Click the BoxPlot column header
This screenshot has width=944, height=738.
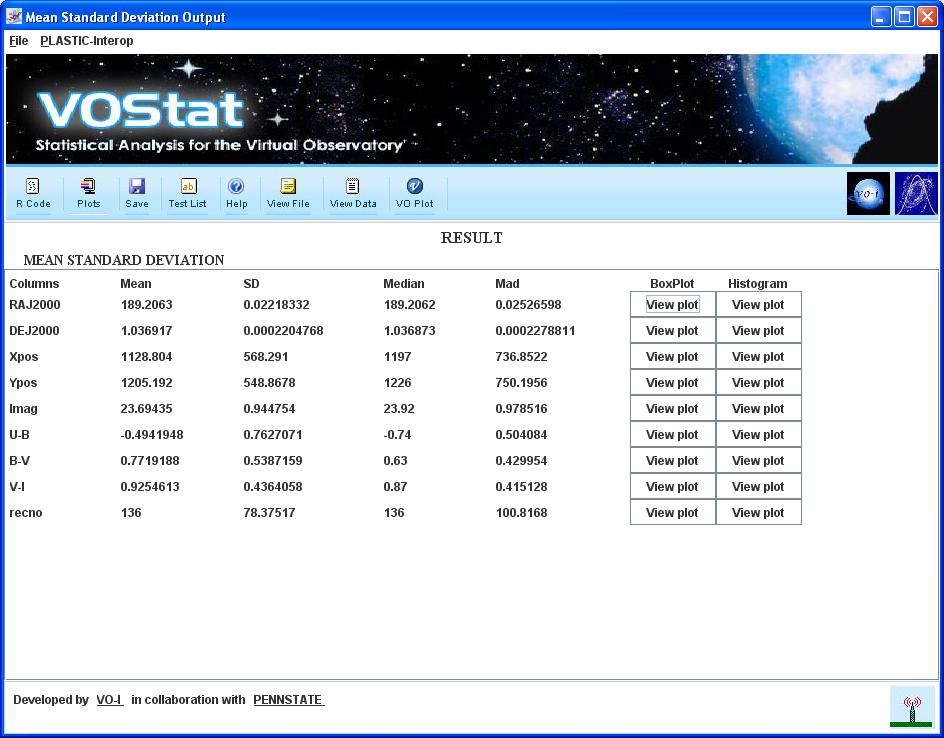click(672, 284)
